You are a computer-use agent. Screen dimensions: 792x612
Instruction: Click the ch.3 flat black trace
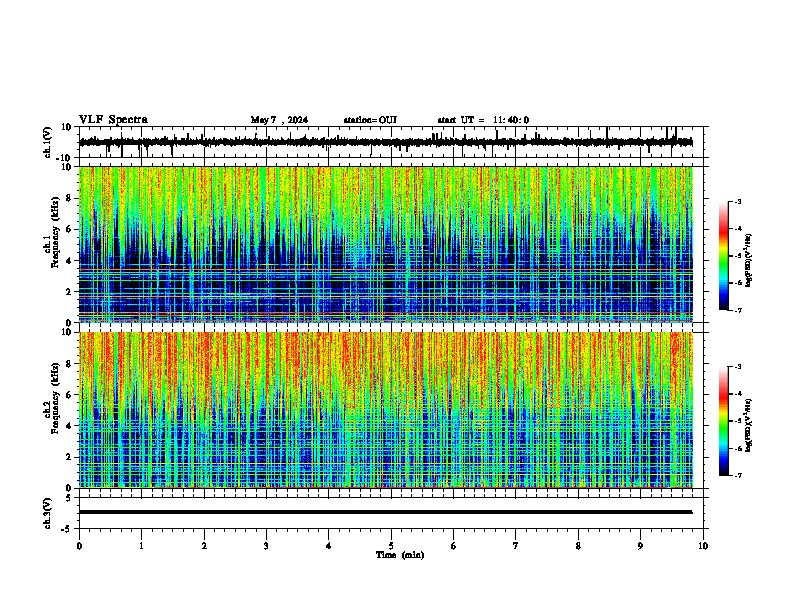pyautogui.click(x=385, y=512)
